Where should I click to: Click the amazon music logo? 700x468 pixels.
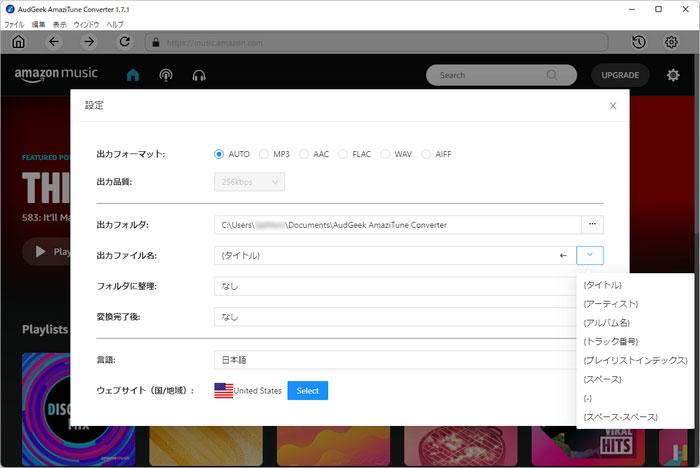(56, 74)
